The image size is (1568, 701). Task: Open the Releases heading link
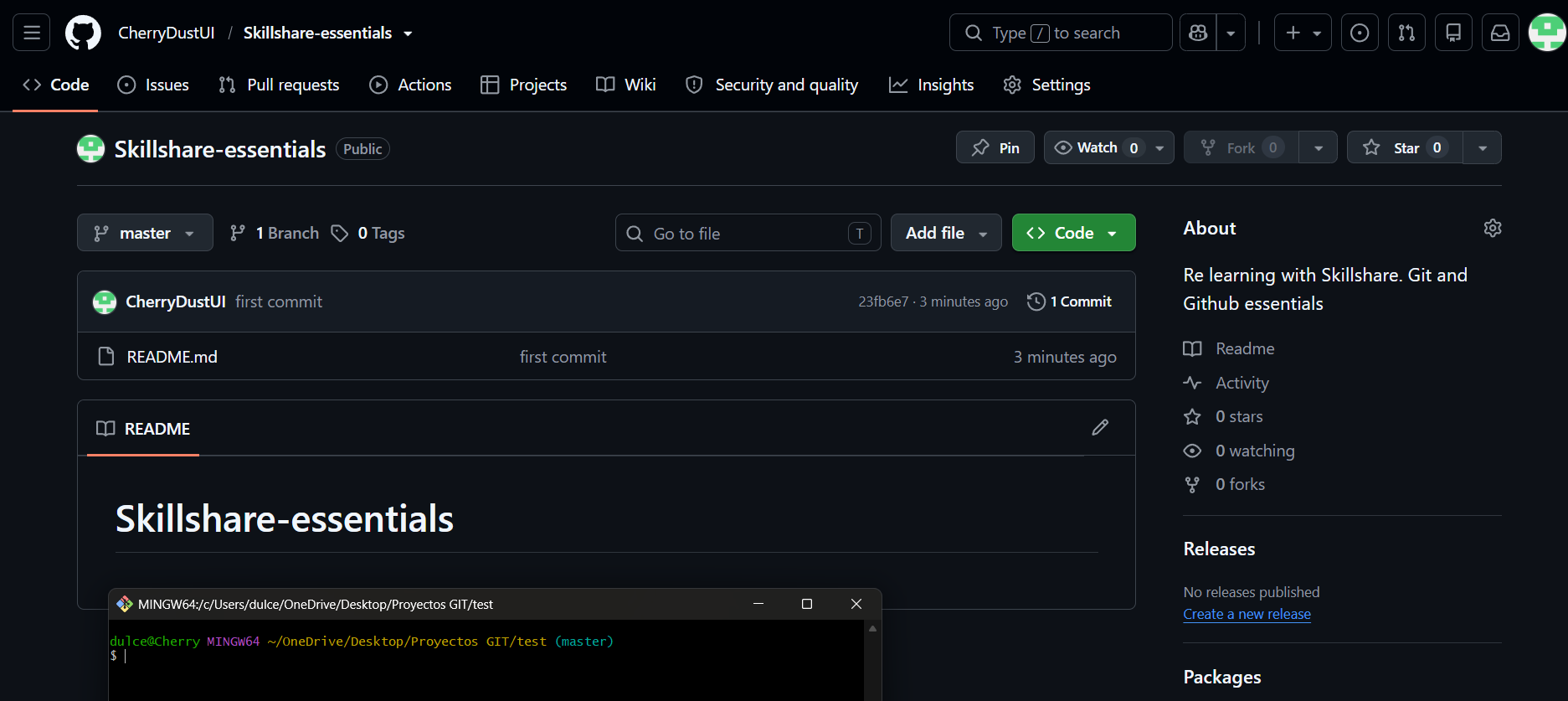[x=1219, y=549]
